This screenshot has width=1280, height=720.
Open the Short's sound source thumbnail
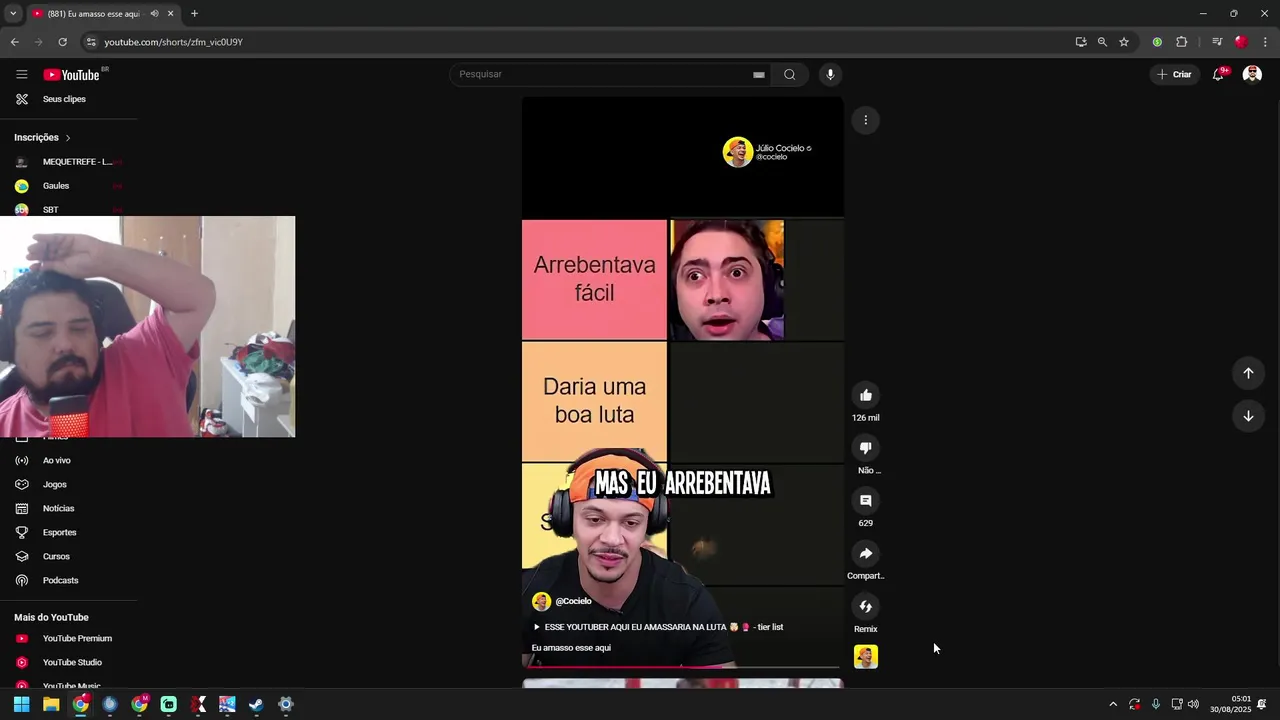point(866,657)
